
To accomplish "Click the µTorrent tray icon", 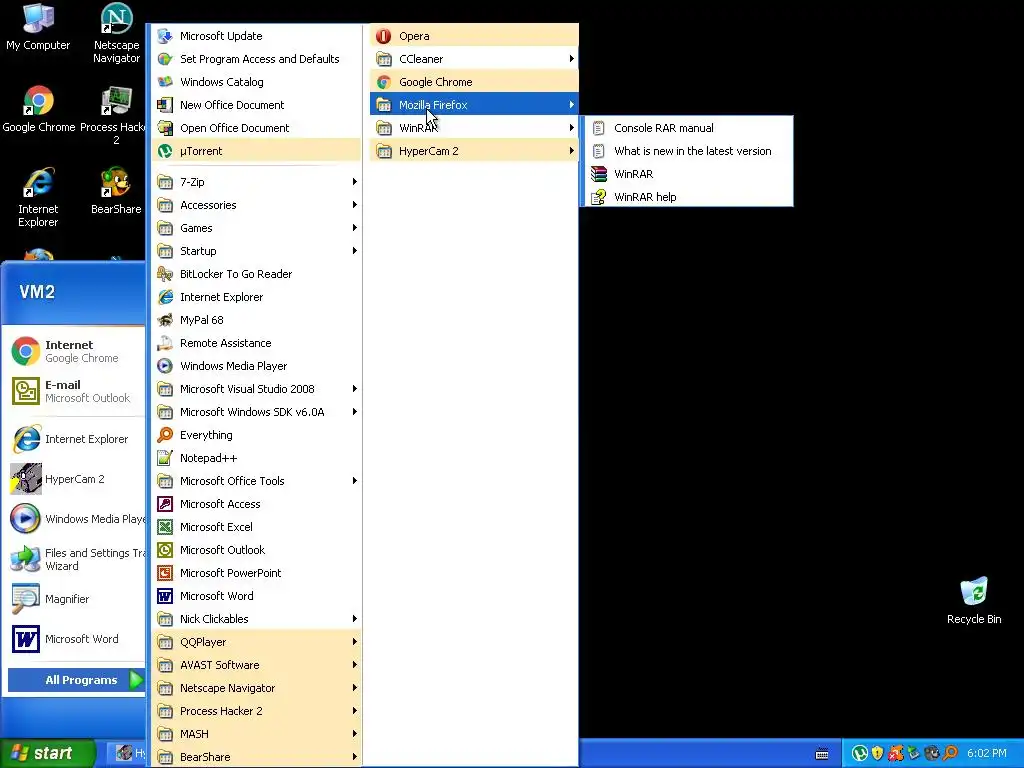I will coord(859,754).
